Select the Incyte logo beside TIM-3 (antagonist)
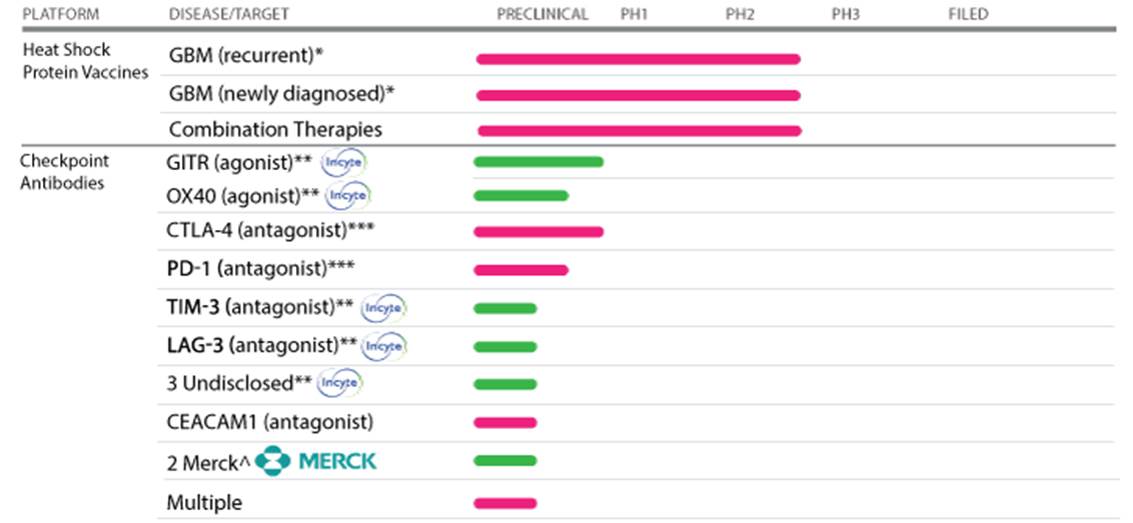The image size is (1133, 523). pyautogui.click(x=384, y=308)
